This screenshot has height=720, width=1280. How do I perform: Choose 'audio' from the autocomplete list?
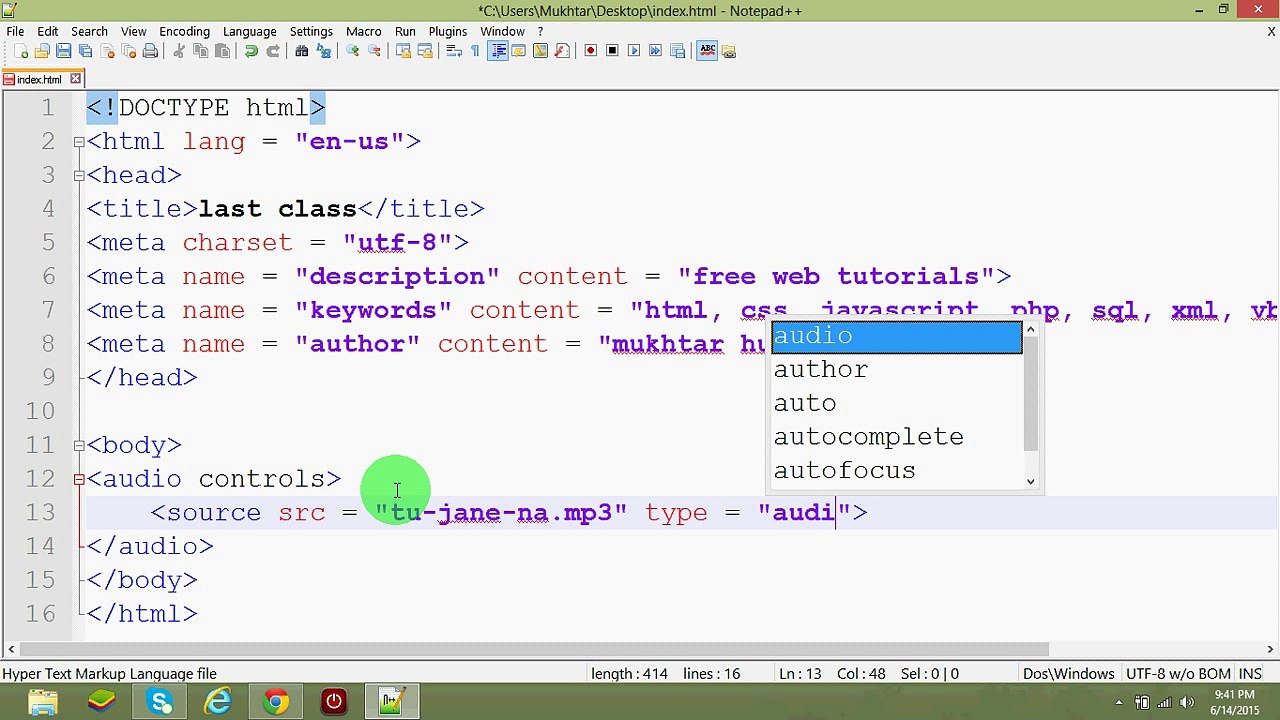point(897,336)
